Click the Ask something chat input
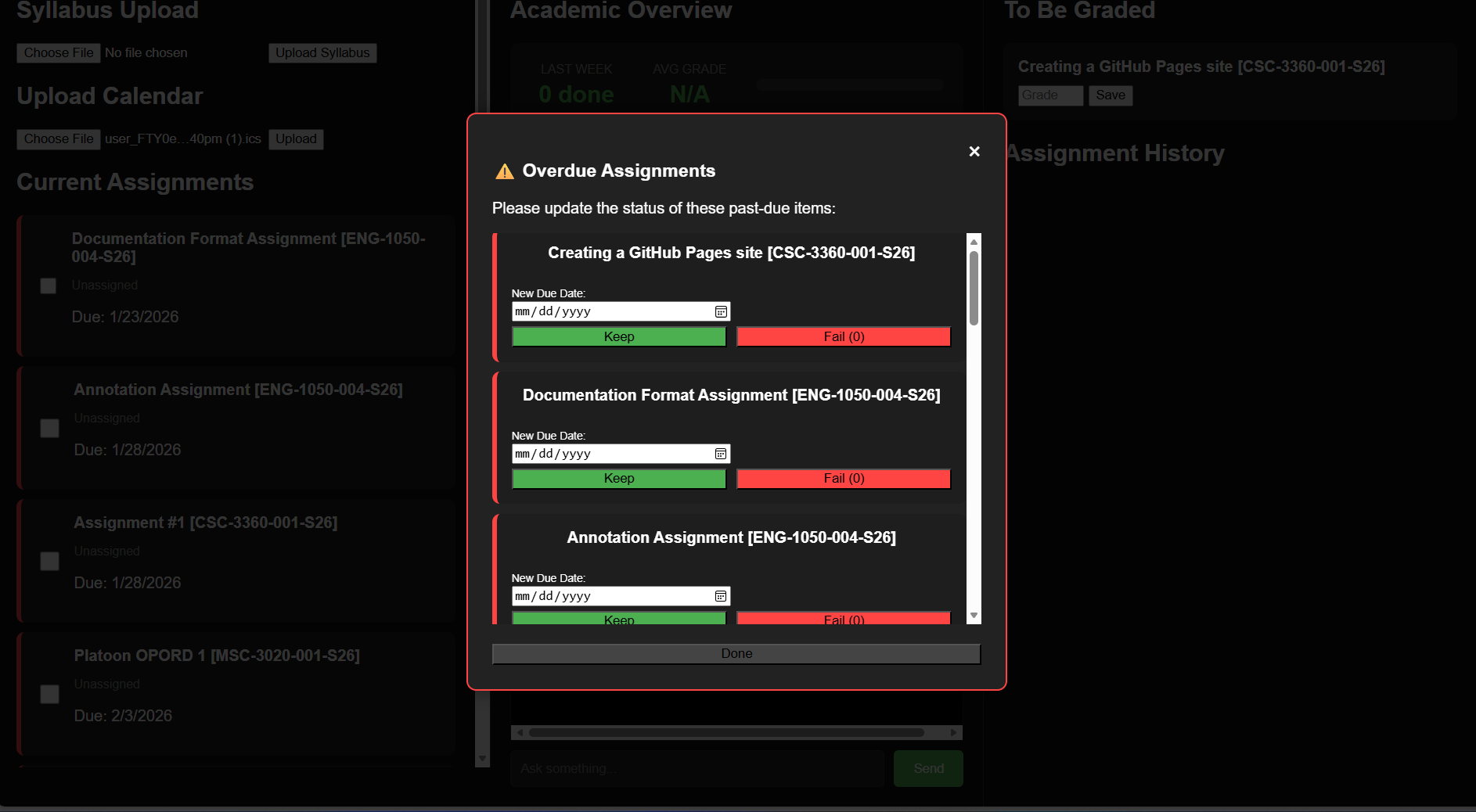 tap(697, 769)
